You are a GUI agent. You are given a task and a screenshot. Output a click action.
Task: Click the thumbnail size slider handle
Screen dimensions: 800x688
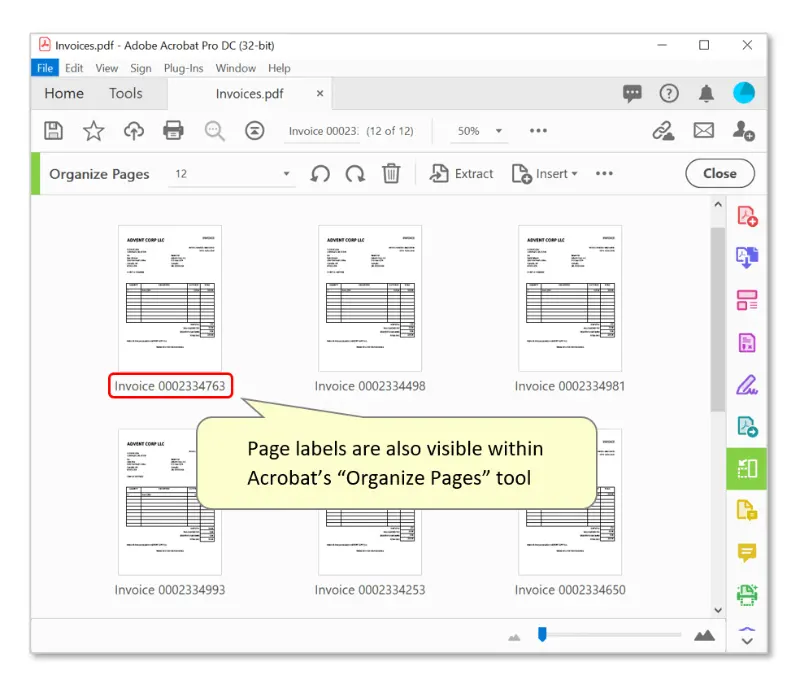[x=542, y=633]
